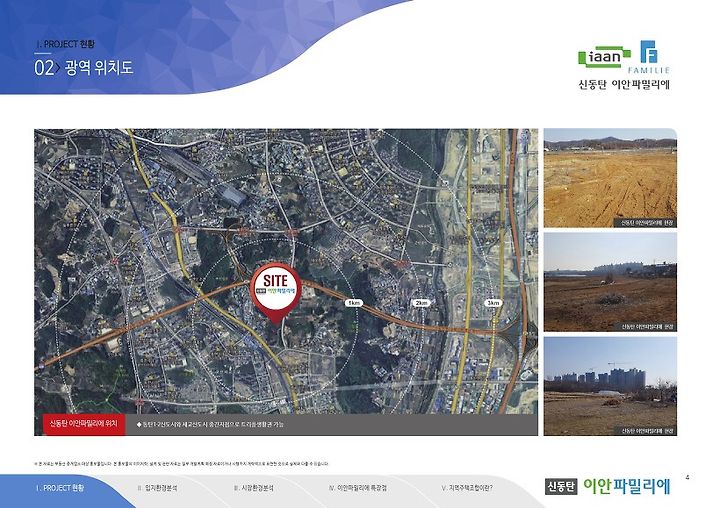Click the gray map caption starting with '동탄1·2신도시'
Image resolution: width=720 pixels, height=508 pixels.
click(x=210, y=424)
